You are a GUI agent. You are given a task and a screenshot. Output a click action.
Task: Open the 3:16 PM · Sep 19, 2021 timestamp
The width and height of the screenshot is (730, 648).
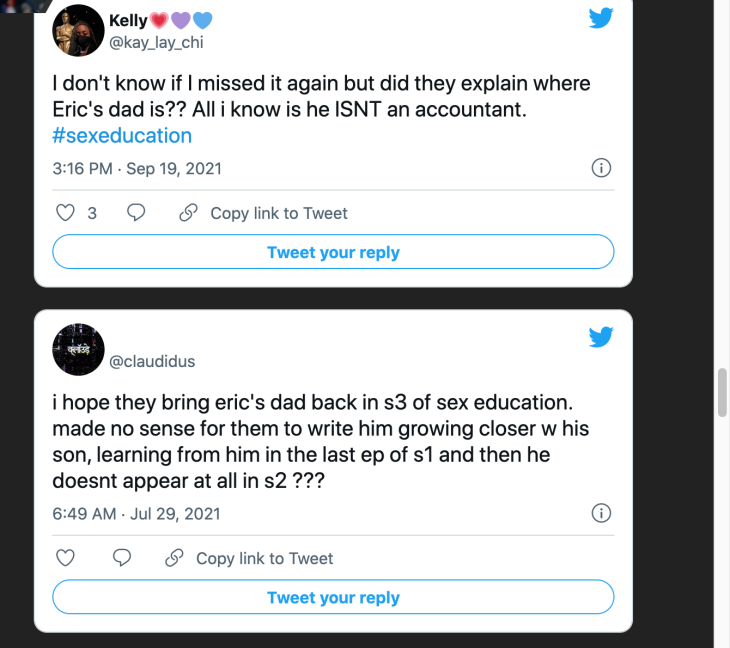pos(137,168)
